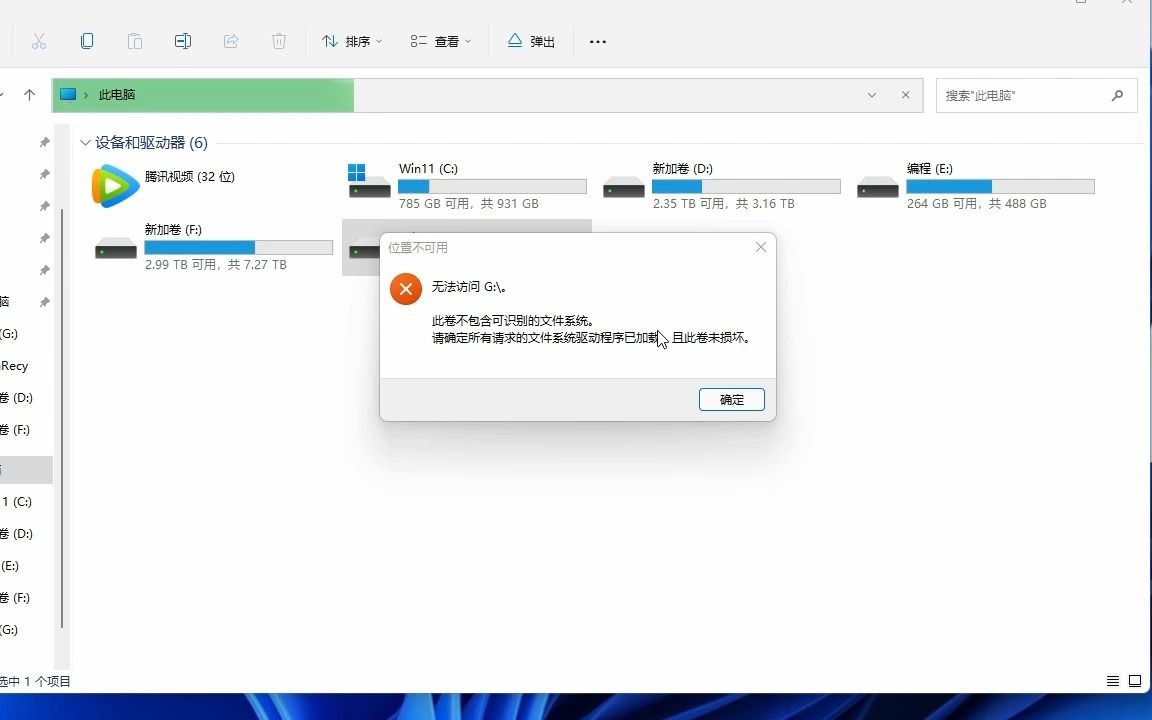Switch to large thumbnails view in the status bar

(x=1136, y=681)
